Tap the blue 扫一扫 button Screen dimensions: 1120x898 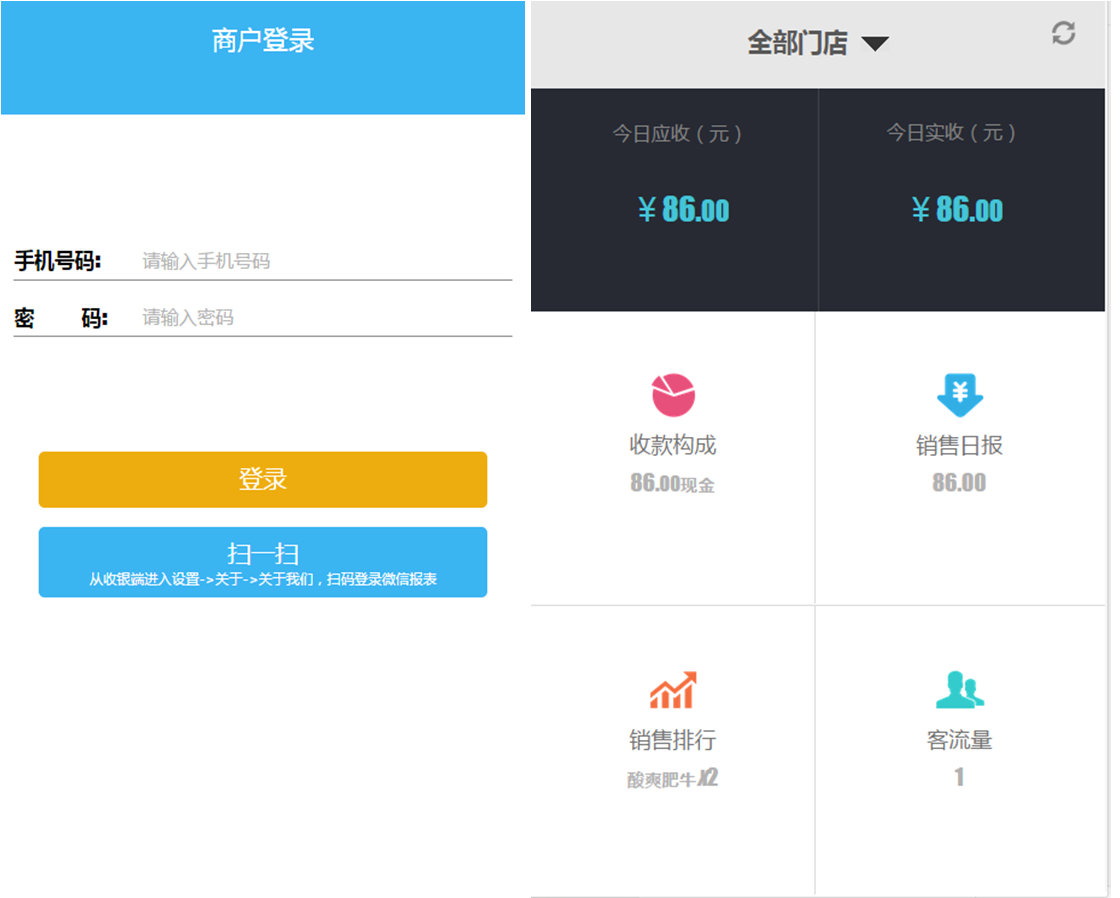coord(263,562)
